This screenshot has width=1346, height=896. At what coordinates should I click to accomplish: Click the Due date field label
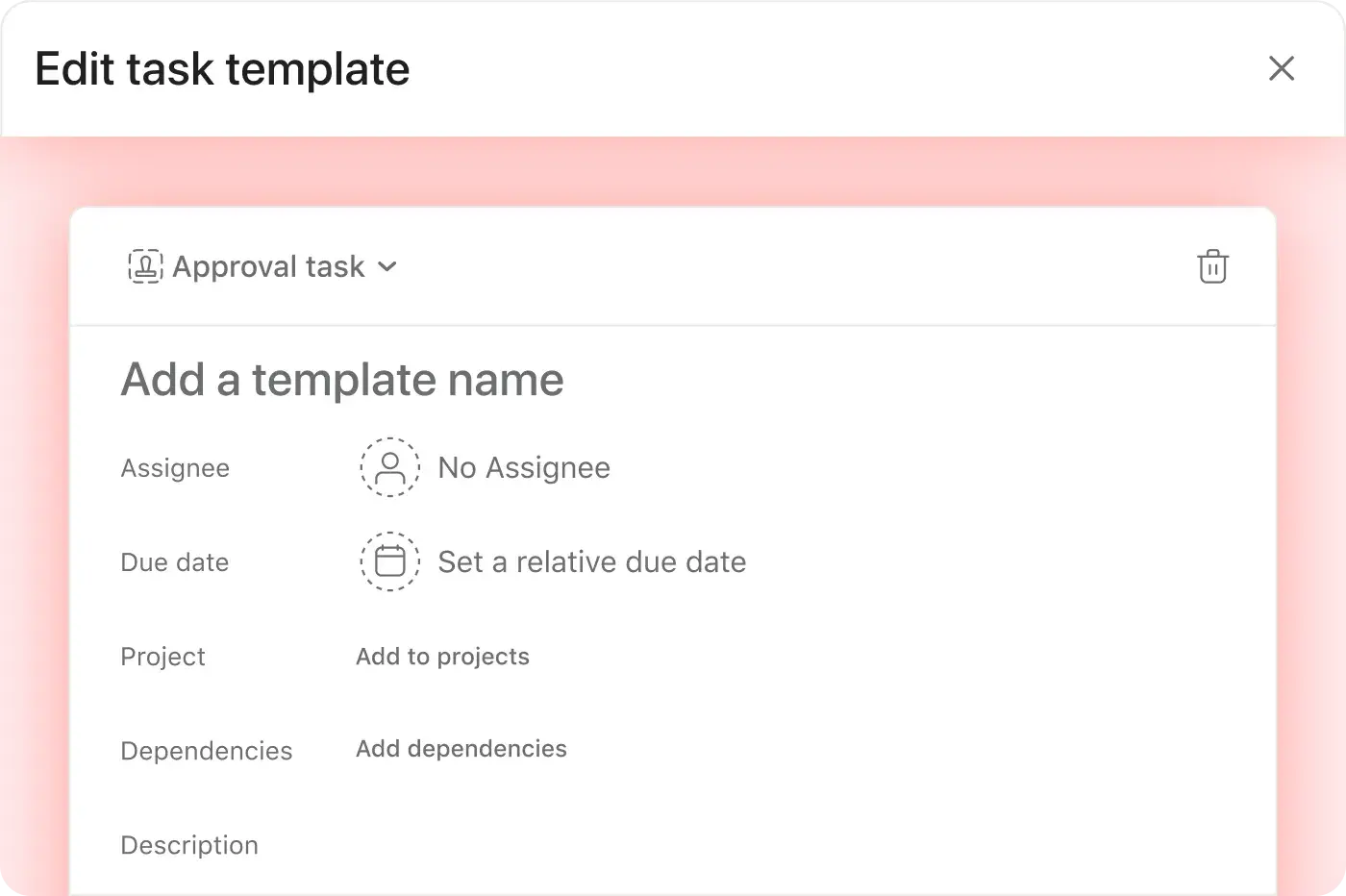[175, 562]
